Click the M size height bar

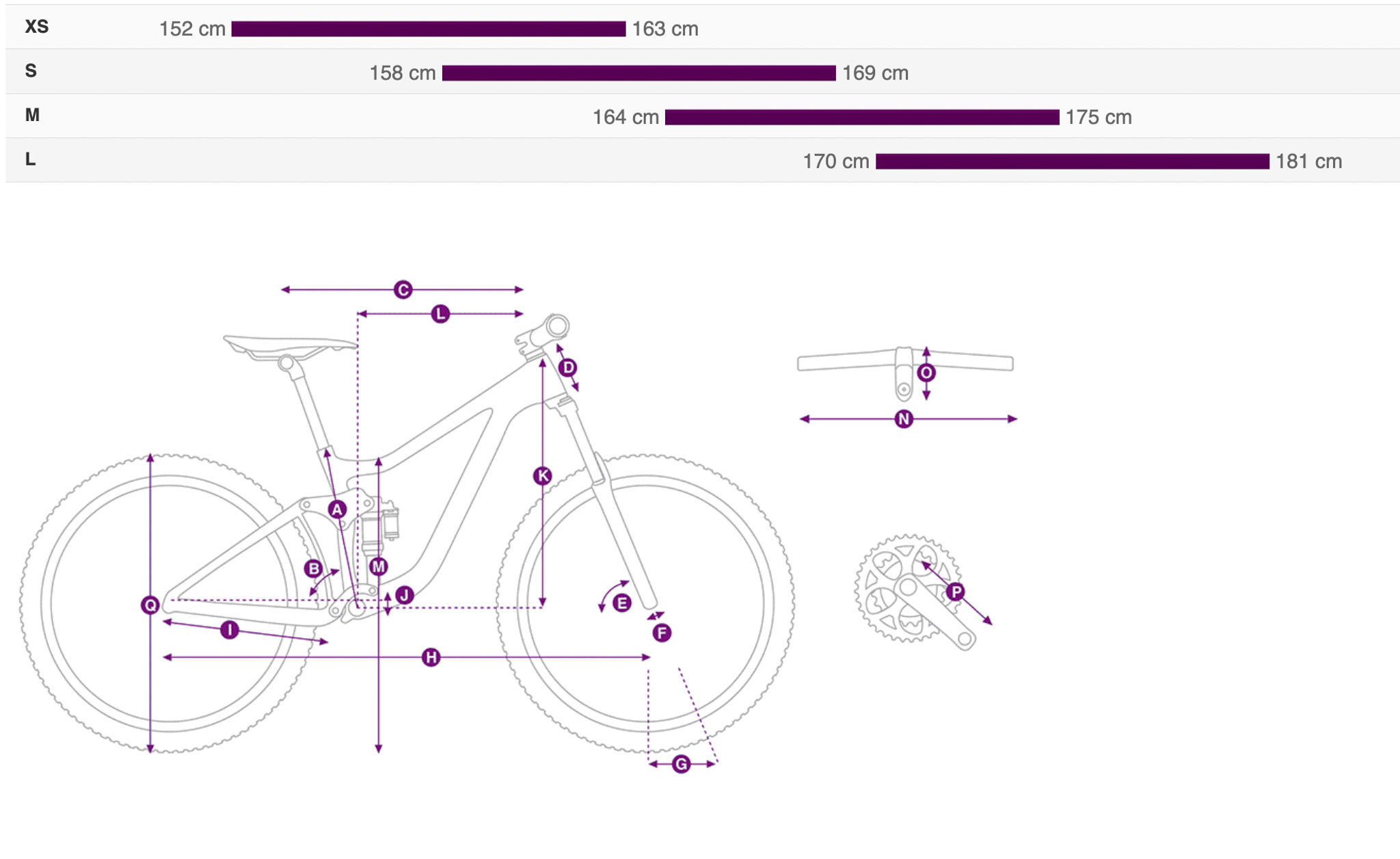pos(862,117)
